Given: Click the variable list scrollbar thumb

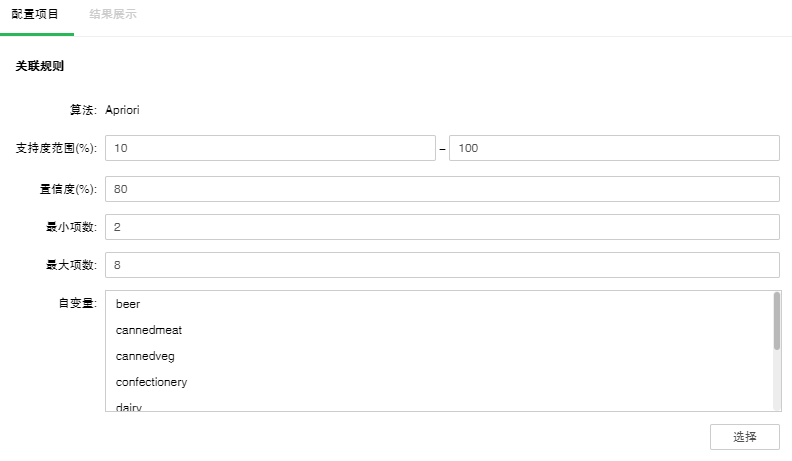Looking at the screenshot, I should pos(776,321).
